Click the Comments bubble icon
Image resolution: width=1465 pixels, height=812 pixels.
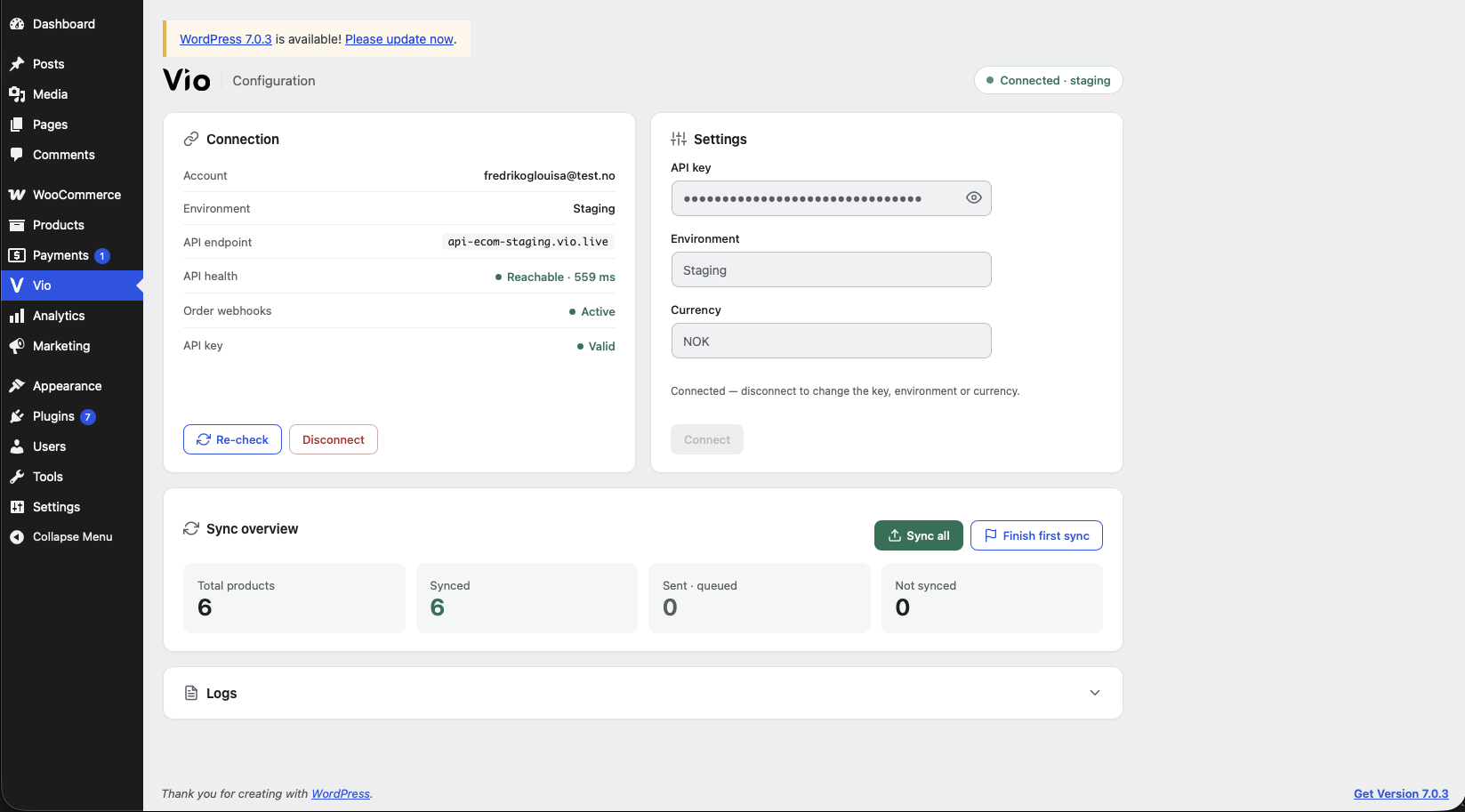tap(17, 155)
